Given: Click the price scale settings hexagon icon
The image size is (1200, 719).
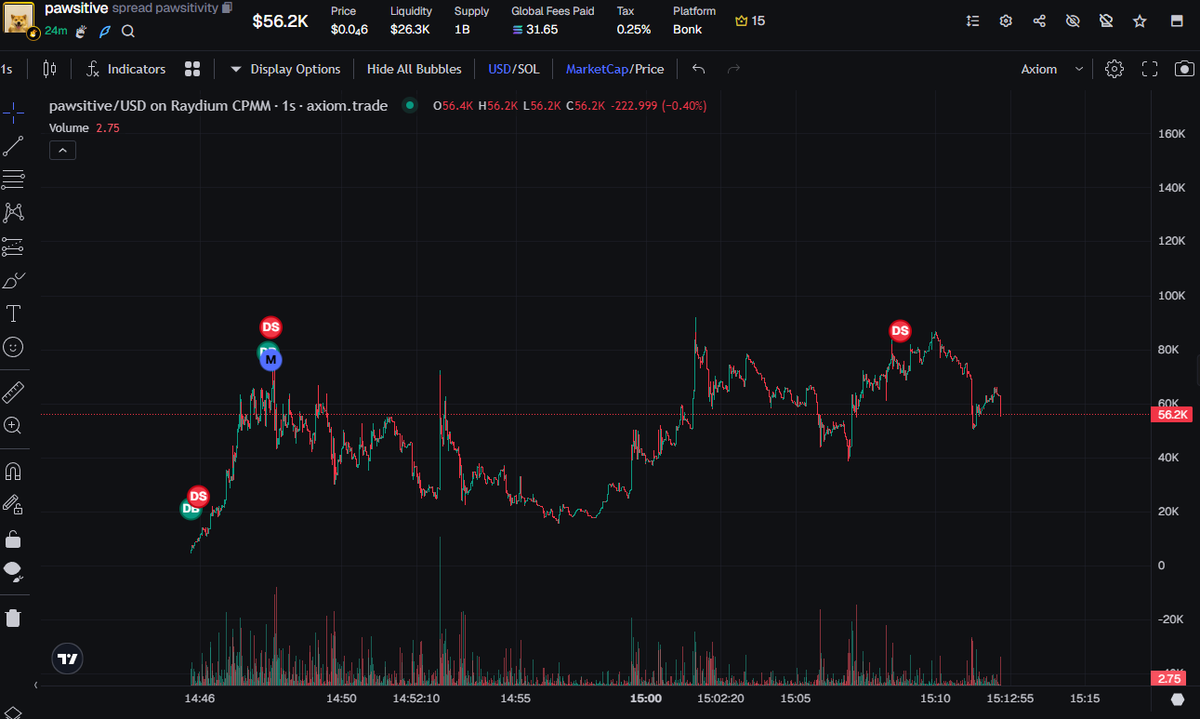Looking at the screenshot, I should [1176, 698].
